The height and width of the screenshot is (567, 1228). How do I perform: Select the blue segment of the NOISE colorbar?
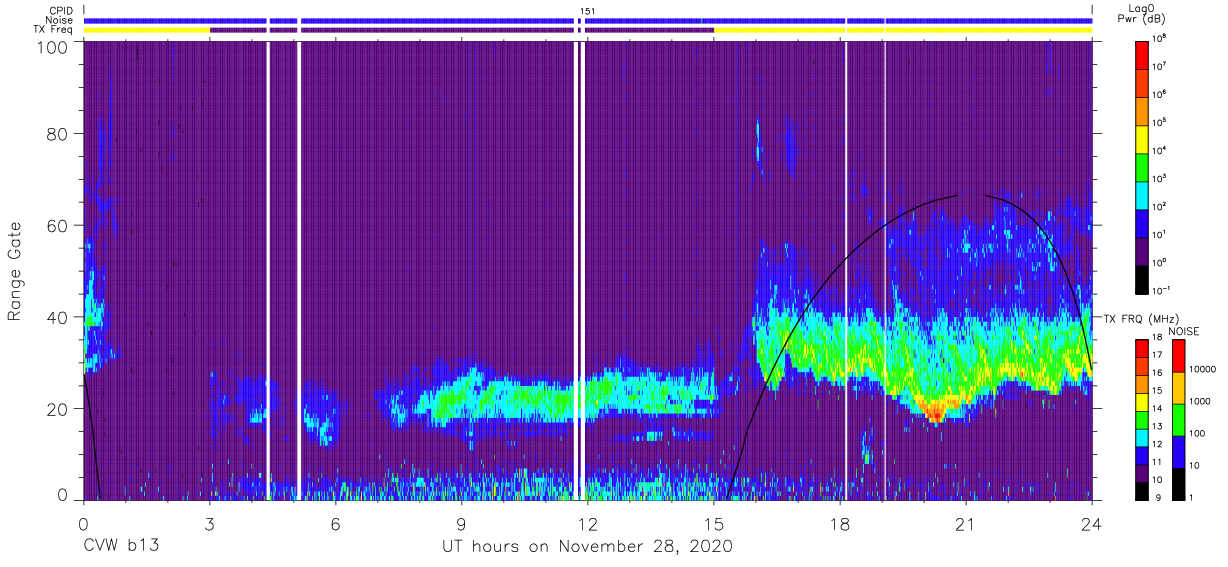coord(1178,452)
